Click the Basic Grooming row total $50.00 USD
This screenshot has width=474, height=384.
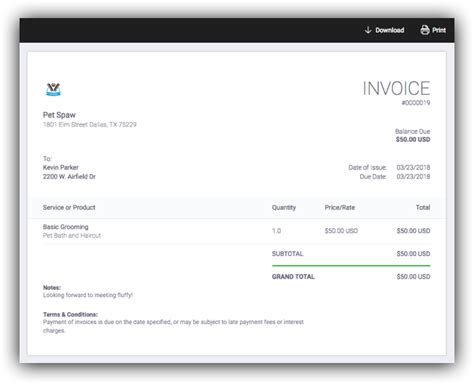click(x=413, y=231)
